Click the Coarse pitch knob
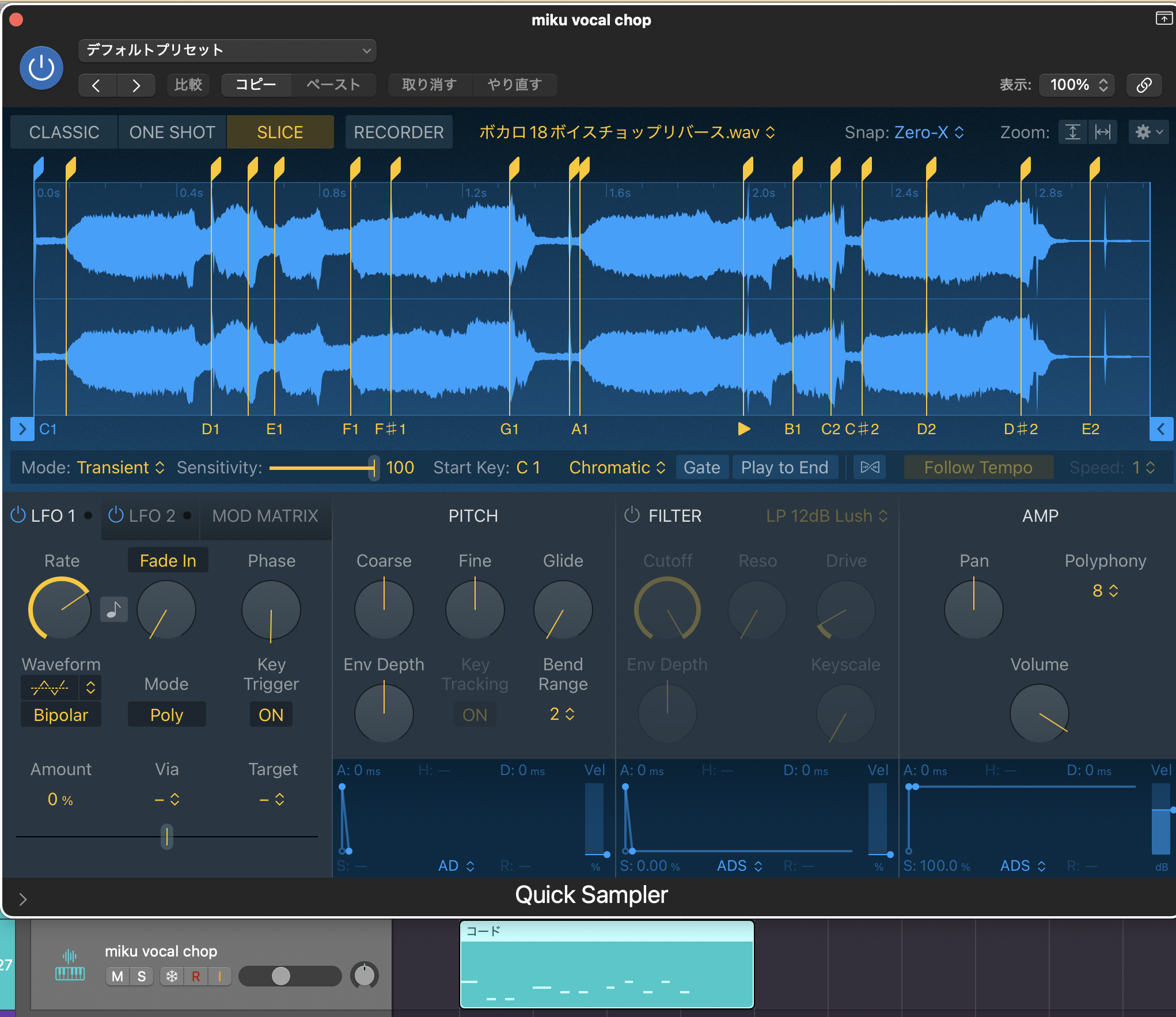This screenshot has height=1017, width=1176. pos(384,610)
